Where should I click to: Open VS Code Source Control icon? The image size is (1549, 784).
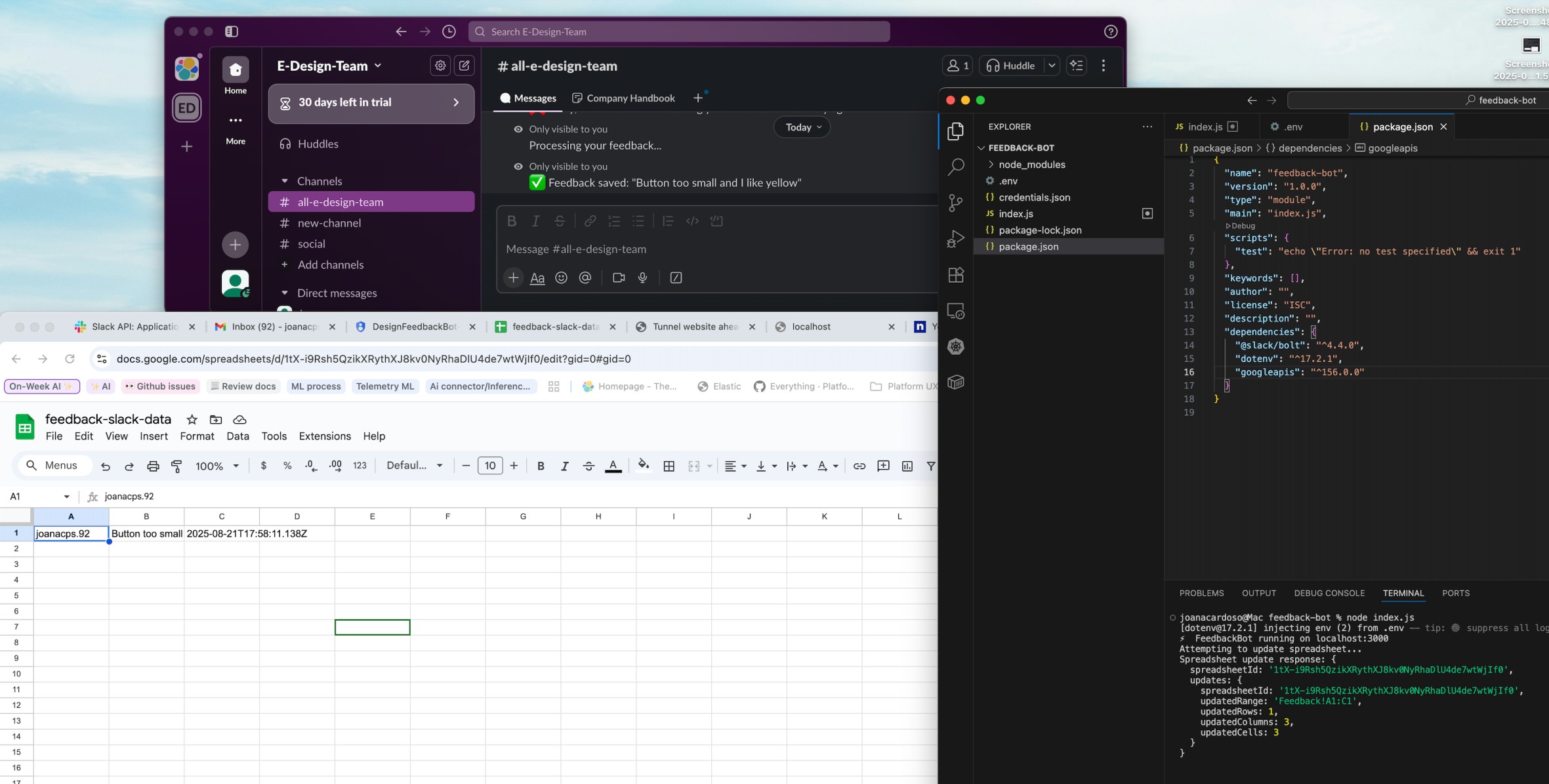[x=956, y=203]
